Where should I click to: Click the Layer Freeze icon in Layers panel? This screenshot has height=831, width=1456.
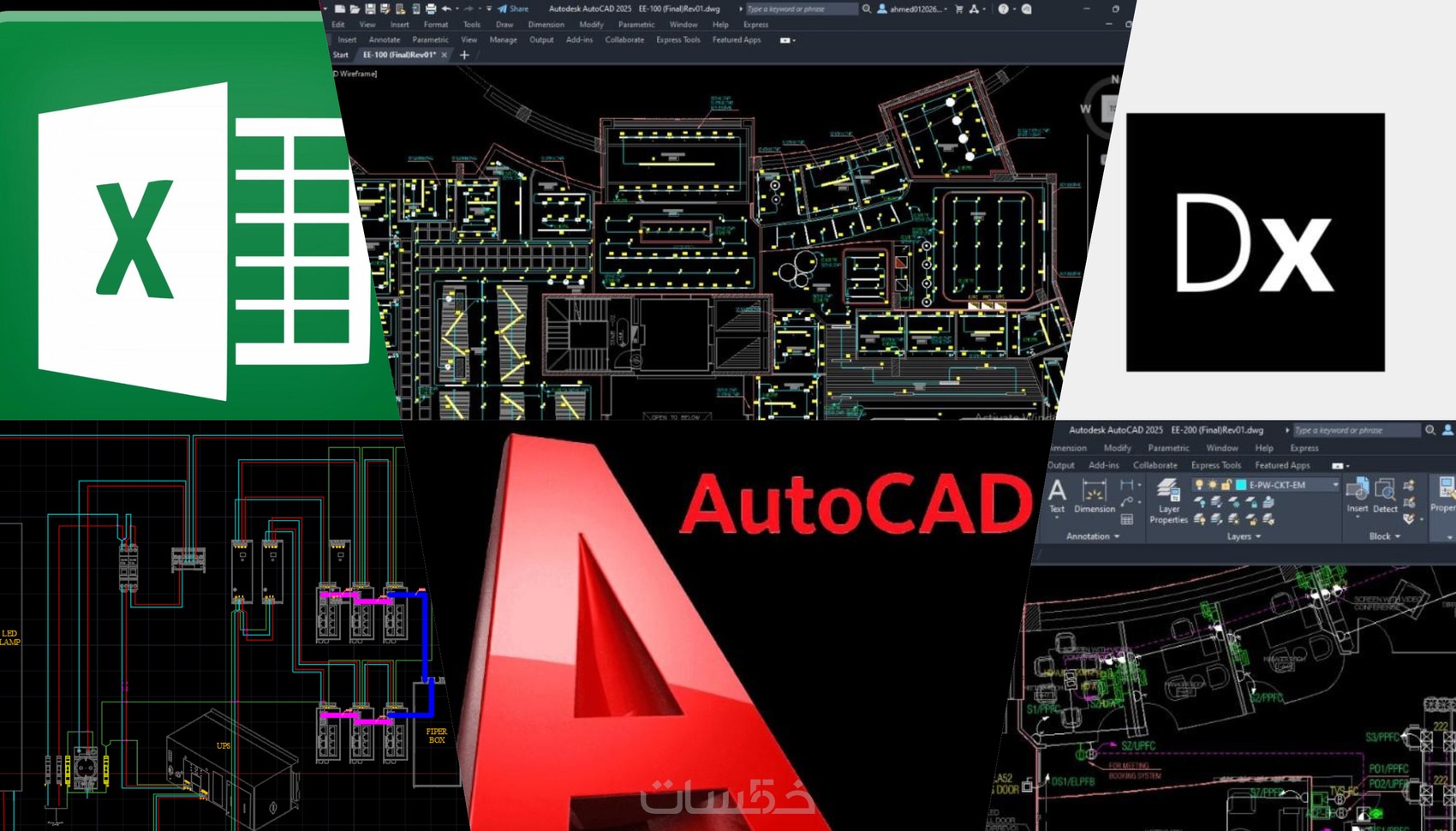[1234, 502]
